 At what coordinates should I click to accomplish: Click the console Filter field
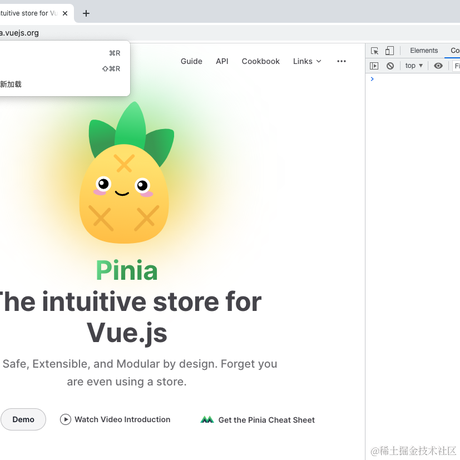pos(457,66)
